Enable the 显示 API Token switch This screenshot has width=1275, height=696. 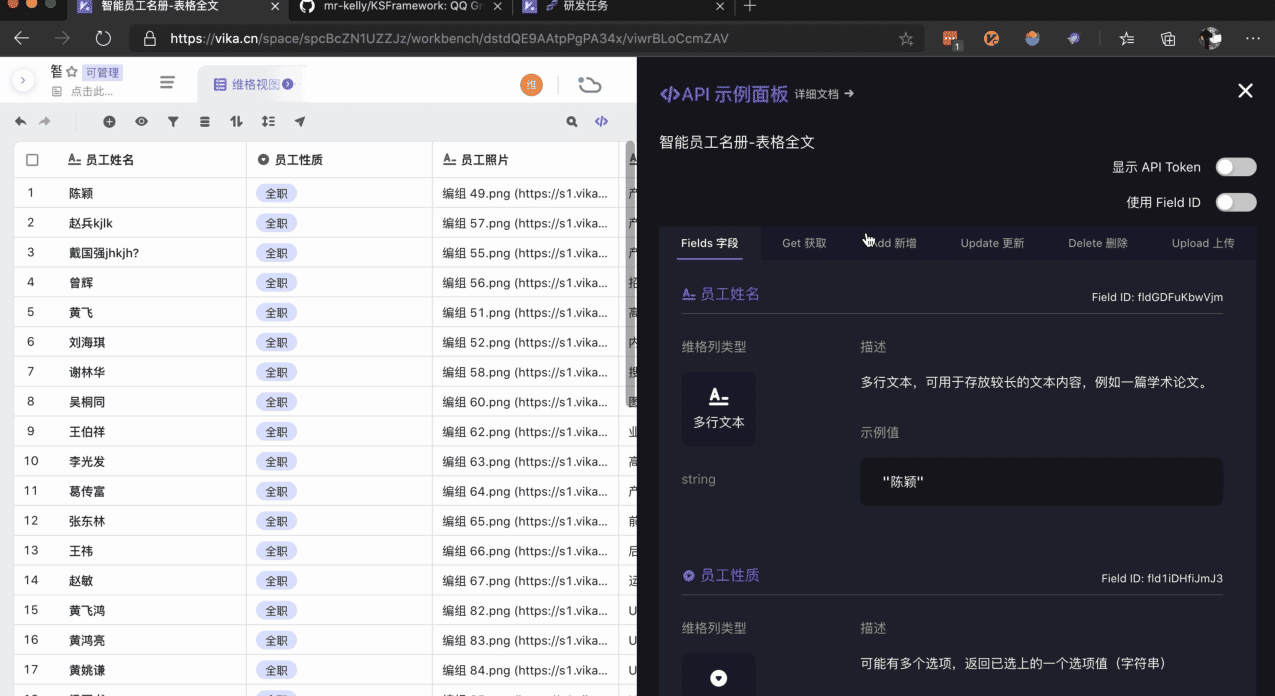pyautogui.click(x=1236, y=167)
